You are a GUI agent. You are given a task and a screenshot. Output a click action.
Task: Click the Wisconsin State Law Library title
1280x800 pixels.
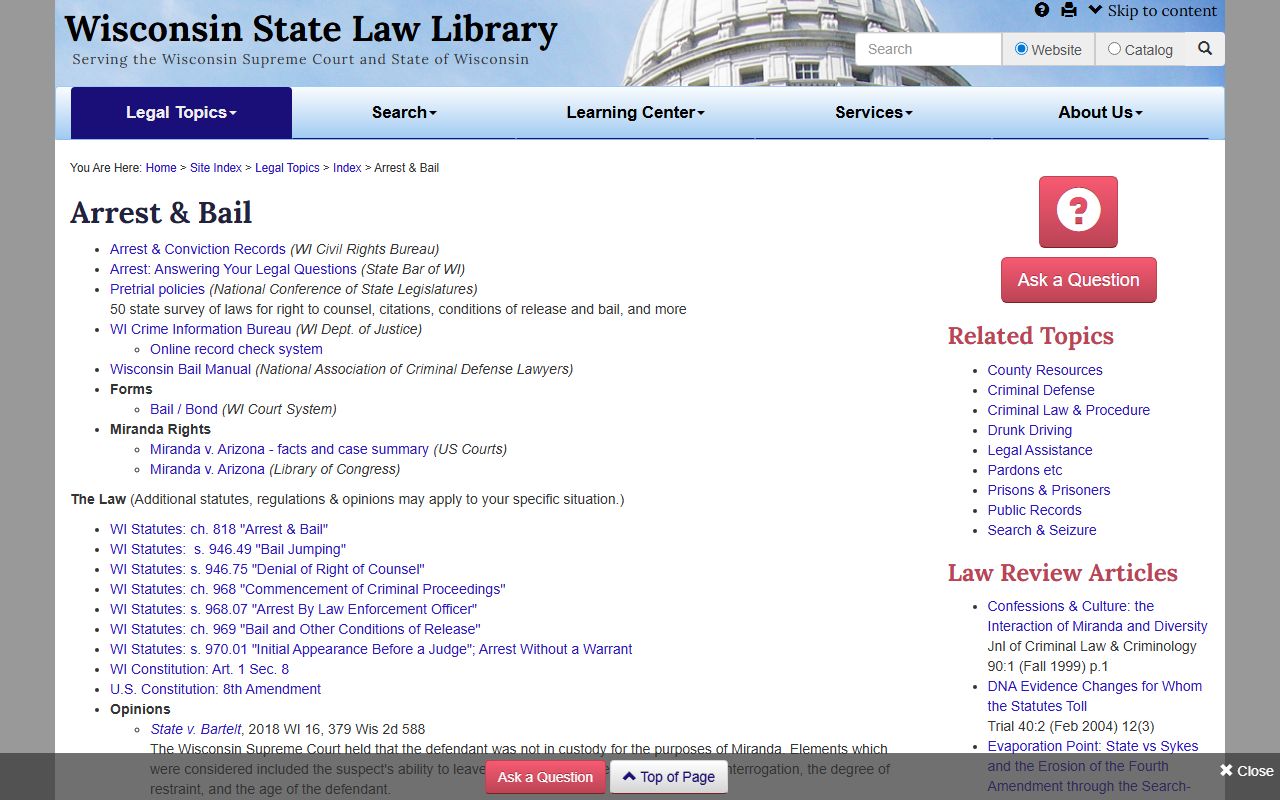tap(311, 28)
